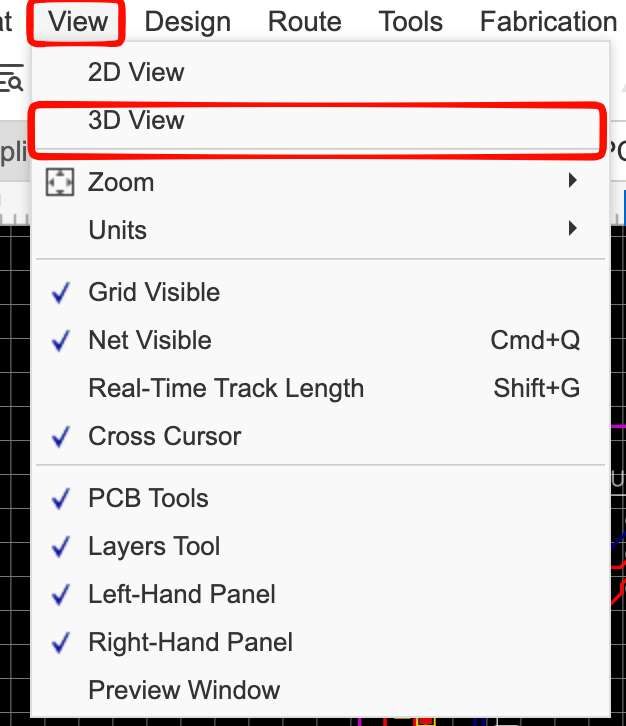
Task: Toggle Grid Visible checkmark
Action: tap(62, 293)
